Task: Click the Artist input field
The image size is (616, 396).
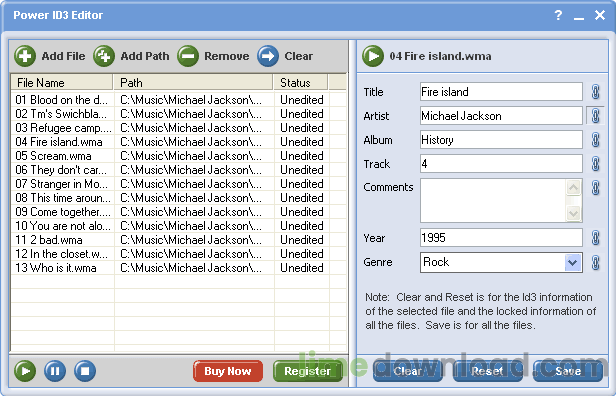Action: pos(501,116)
